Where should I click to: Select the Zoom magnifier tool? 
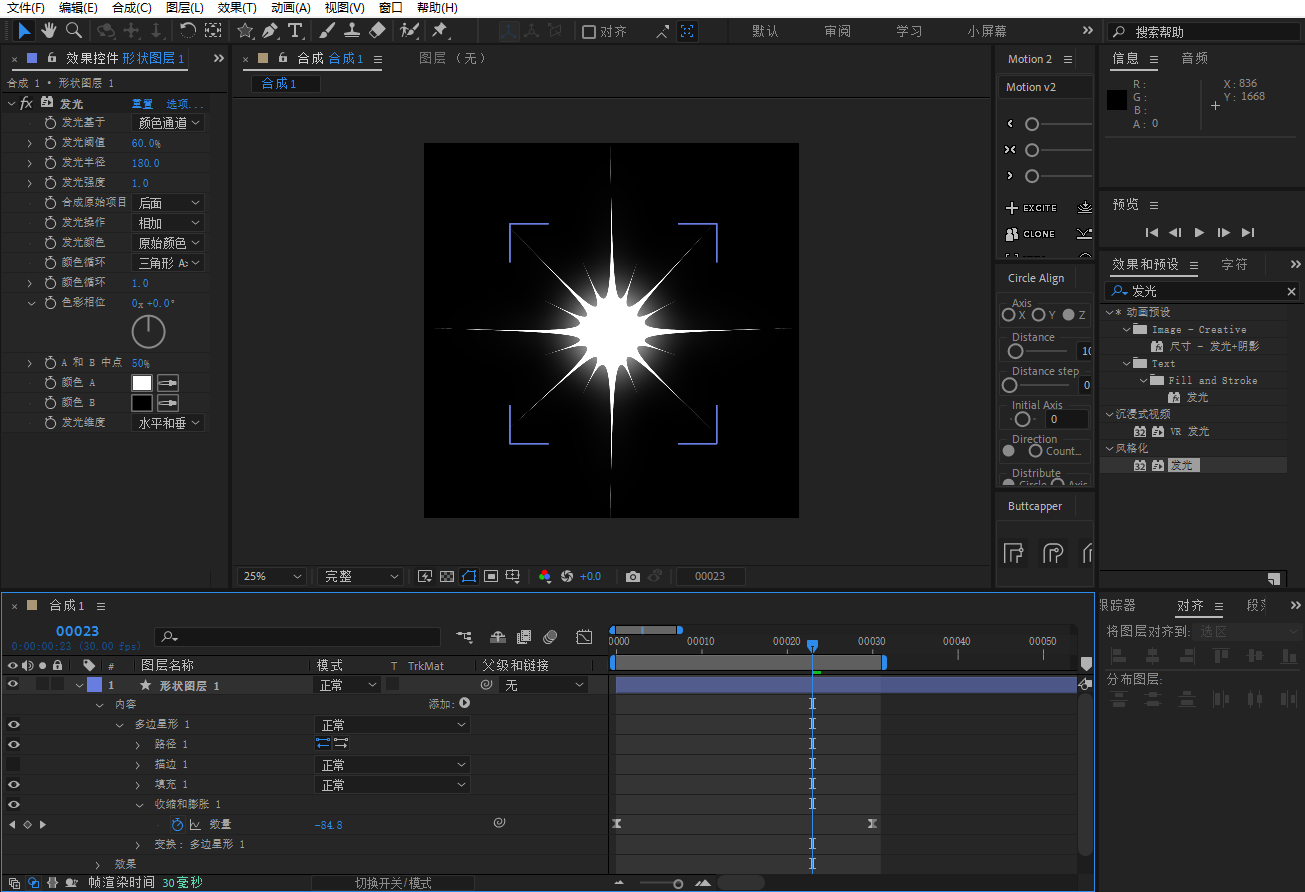point(73,31)
